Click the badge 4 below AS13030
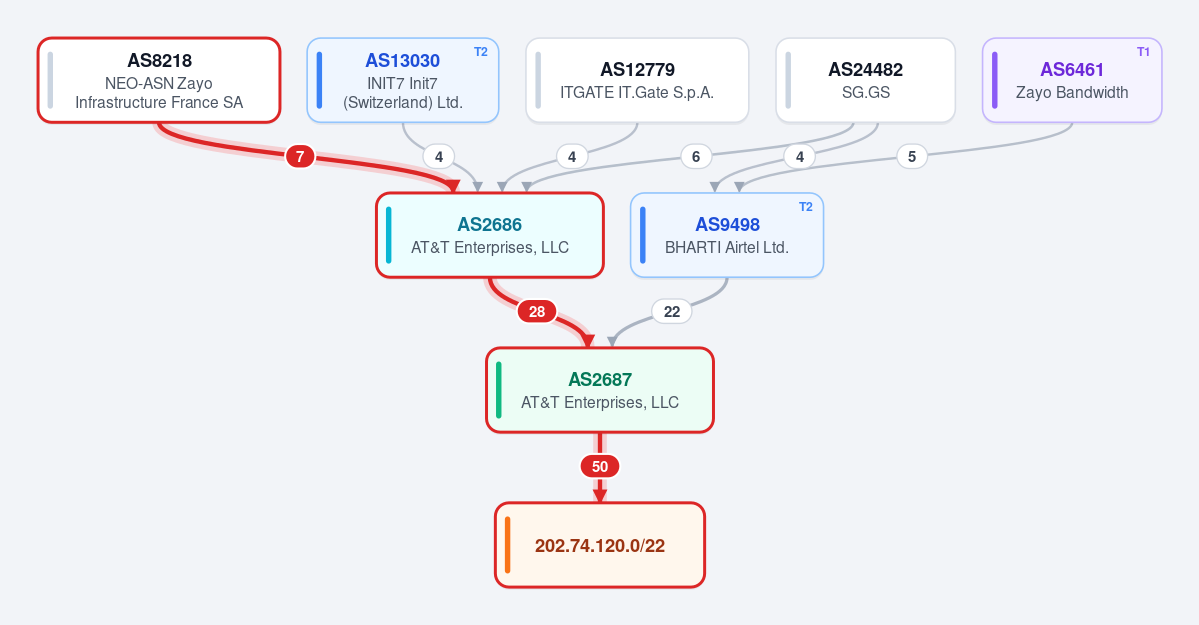 [x=439, y=157]
